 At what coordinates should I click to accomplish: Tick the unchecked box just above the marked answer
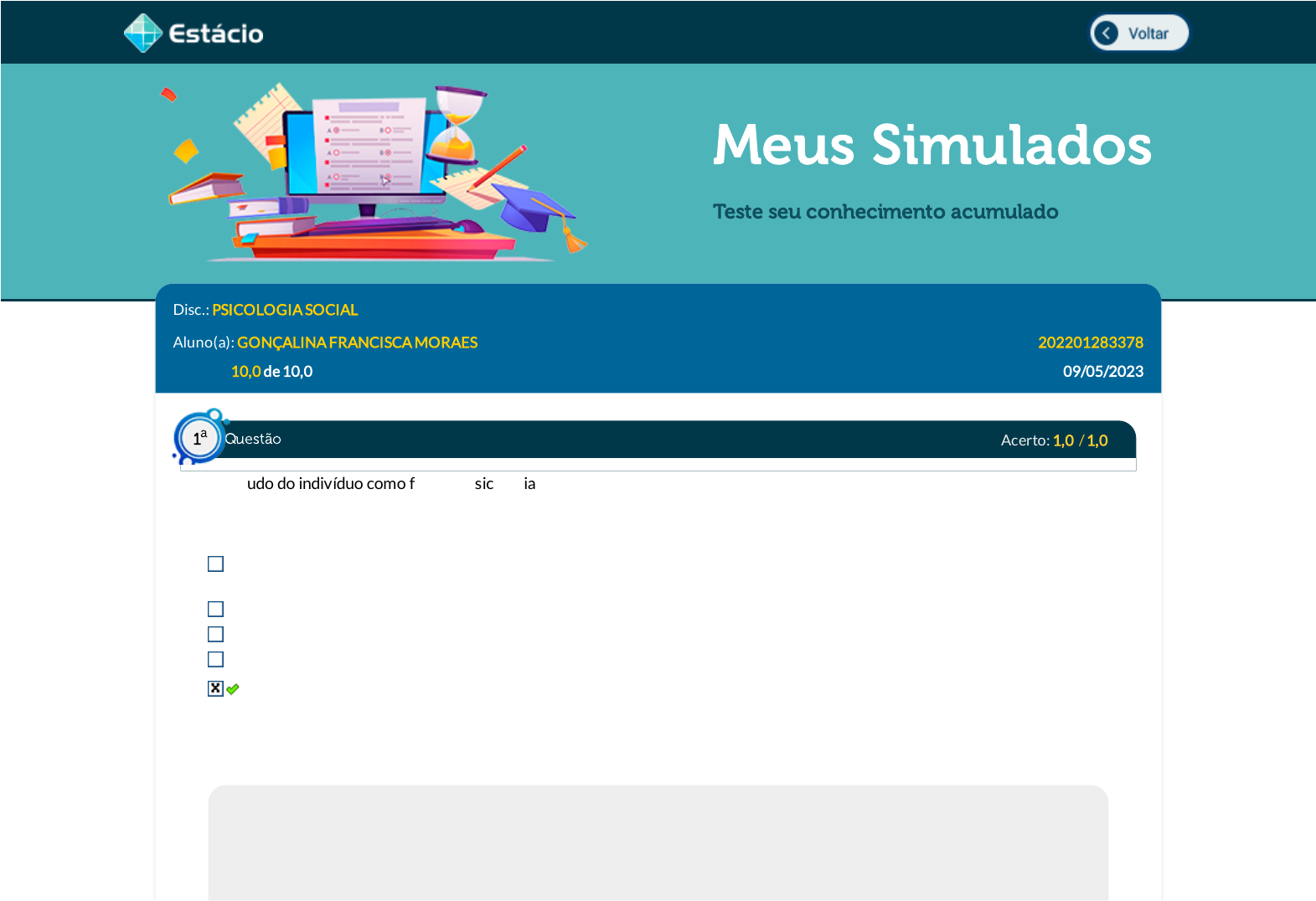tap(215, 659)
